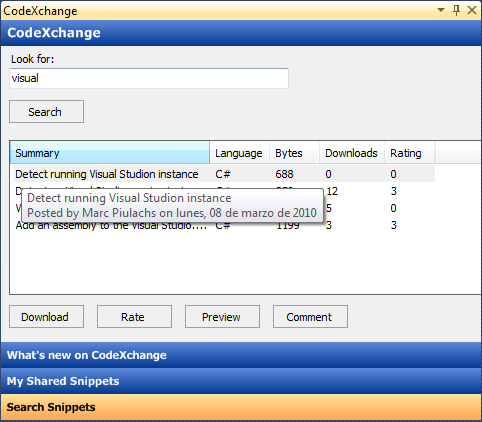Viewport: 482px width, 422px height.
Task: Click the Rate button
Action: [x=134, y=317]
